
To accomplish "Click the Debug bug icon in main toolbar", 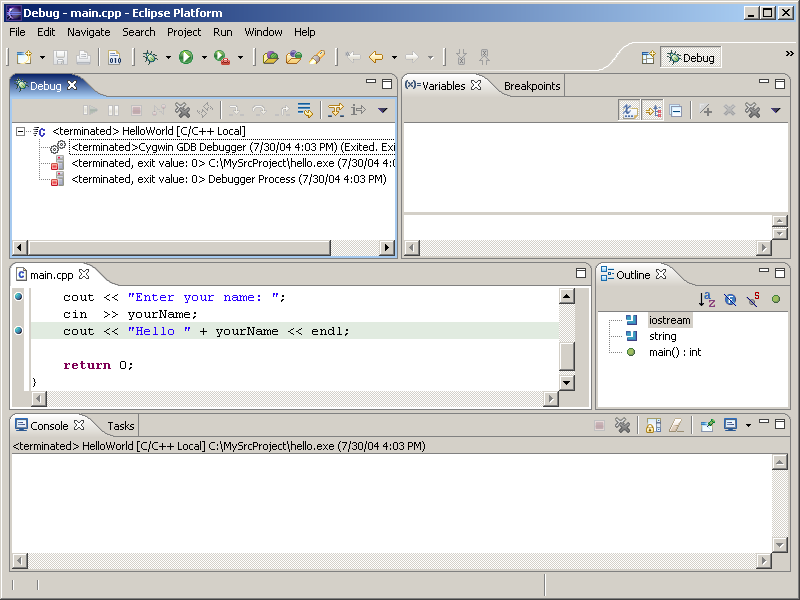I will pos(150,58).
